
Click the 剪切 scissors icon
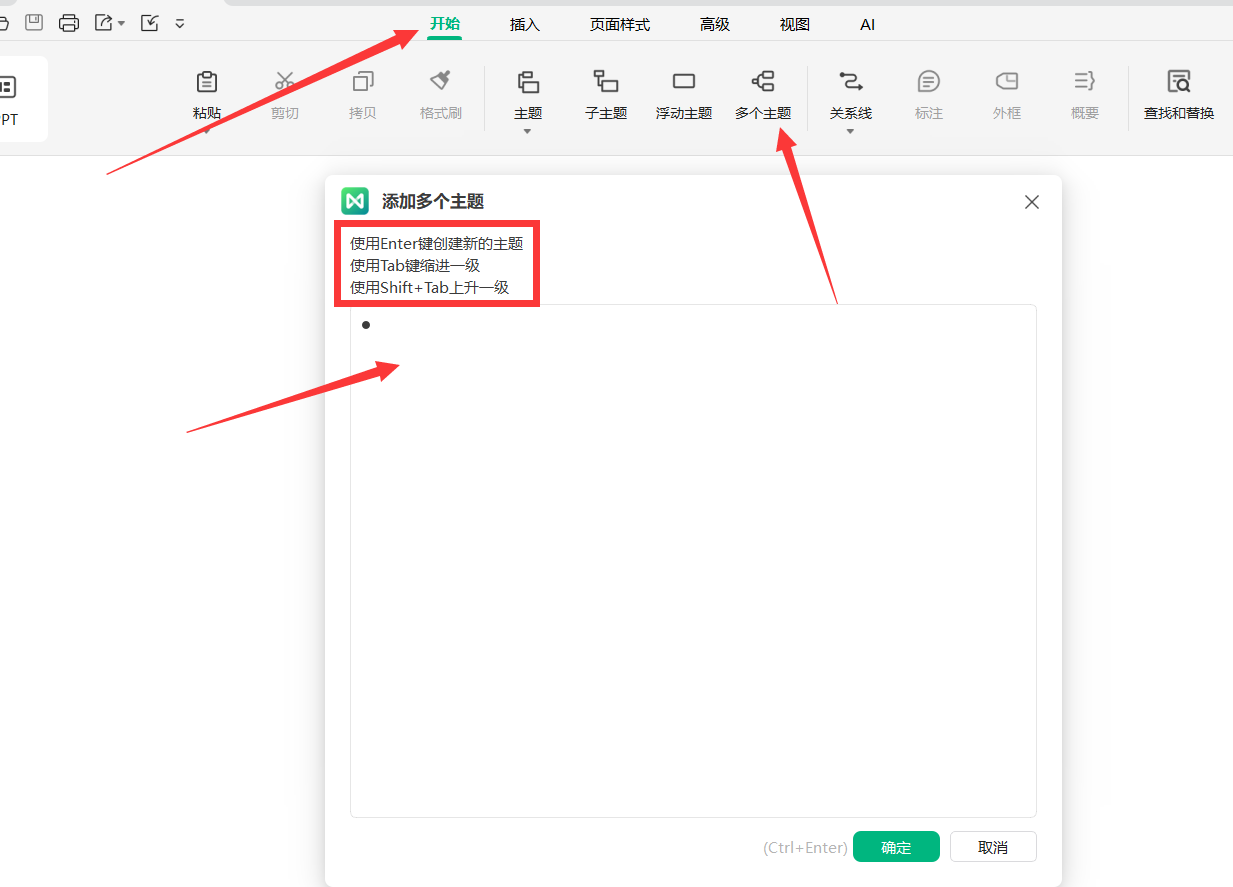(285, 82)
